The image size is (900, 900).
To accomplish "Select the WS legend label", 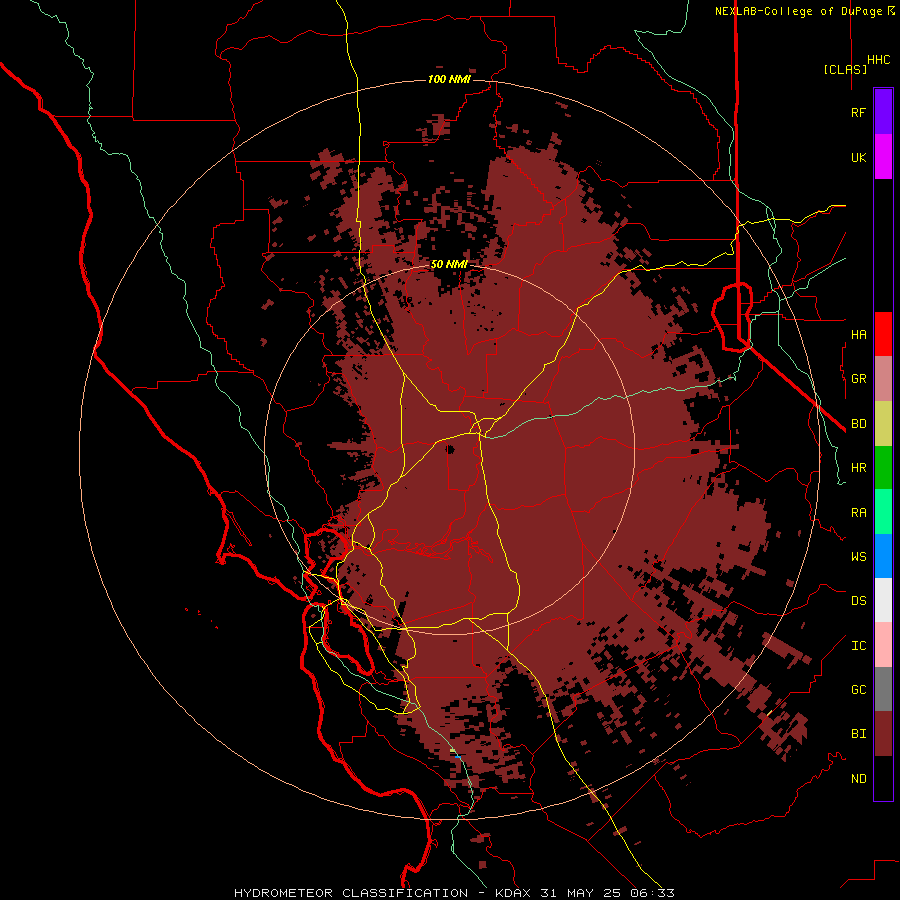I will click(x=858, y=556).
